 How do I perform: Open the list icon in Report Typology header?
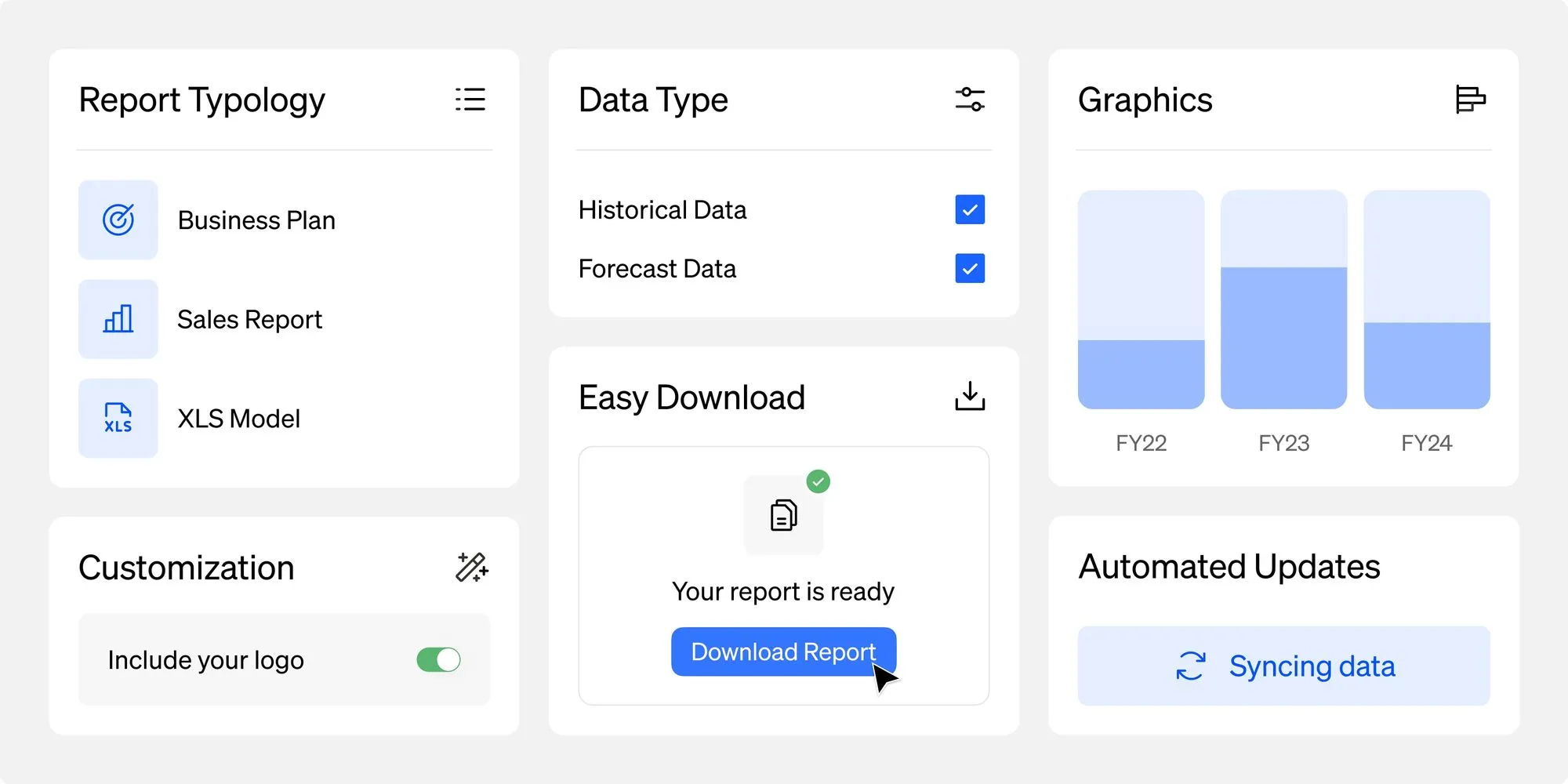(471, 100)
